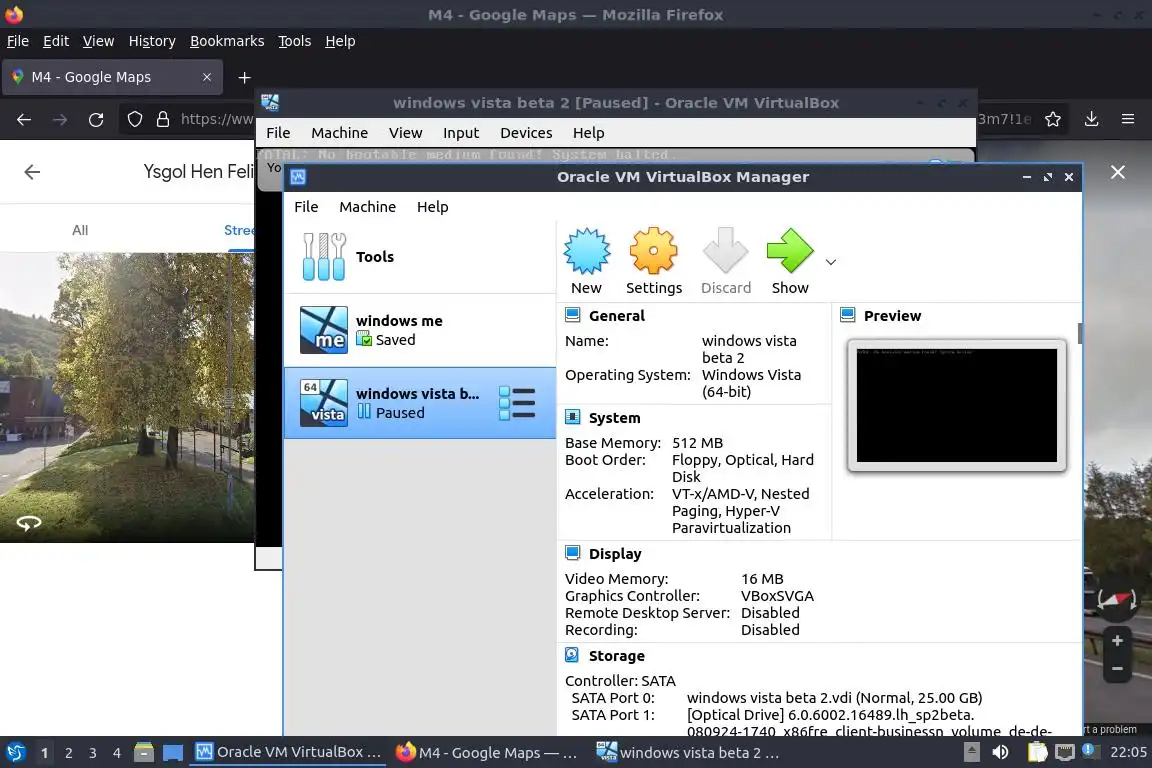Open the taskbar start menu icon

pyautogui.click(x=15, y=753)
